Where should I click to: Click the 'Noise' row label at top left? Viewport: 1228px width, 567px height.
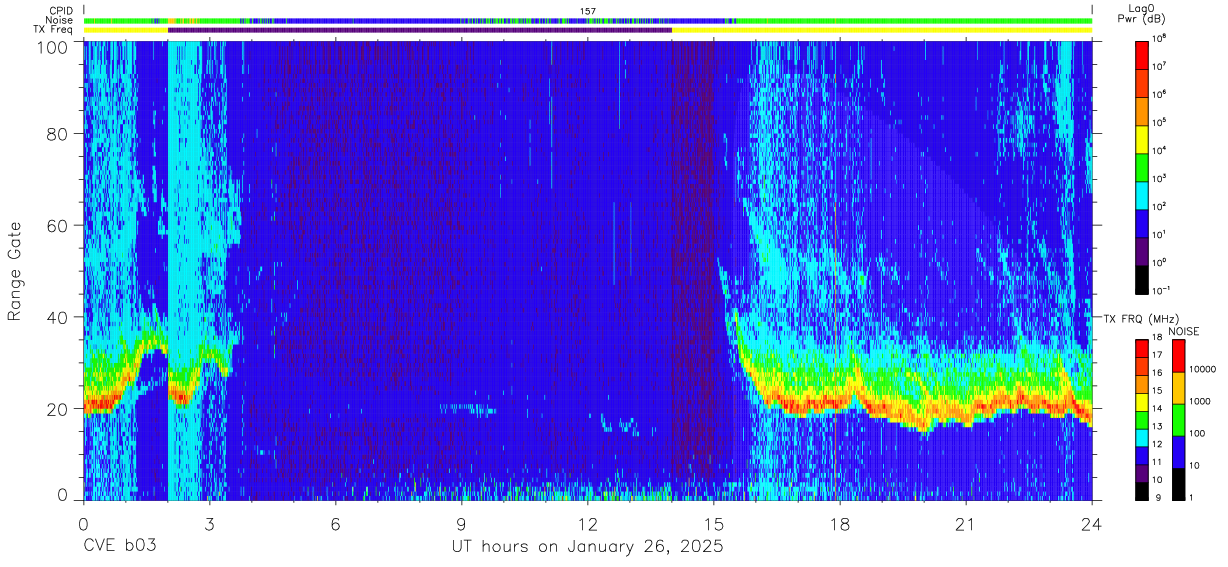point(58,20)
